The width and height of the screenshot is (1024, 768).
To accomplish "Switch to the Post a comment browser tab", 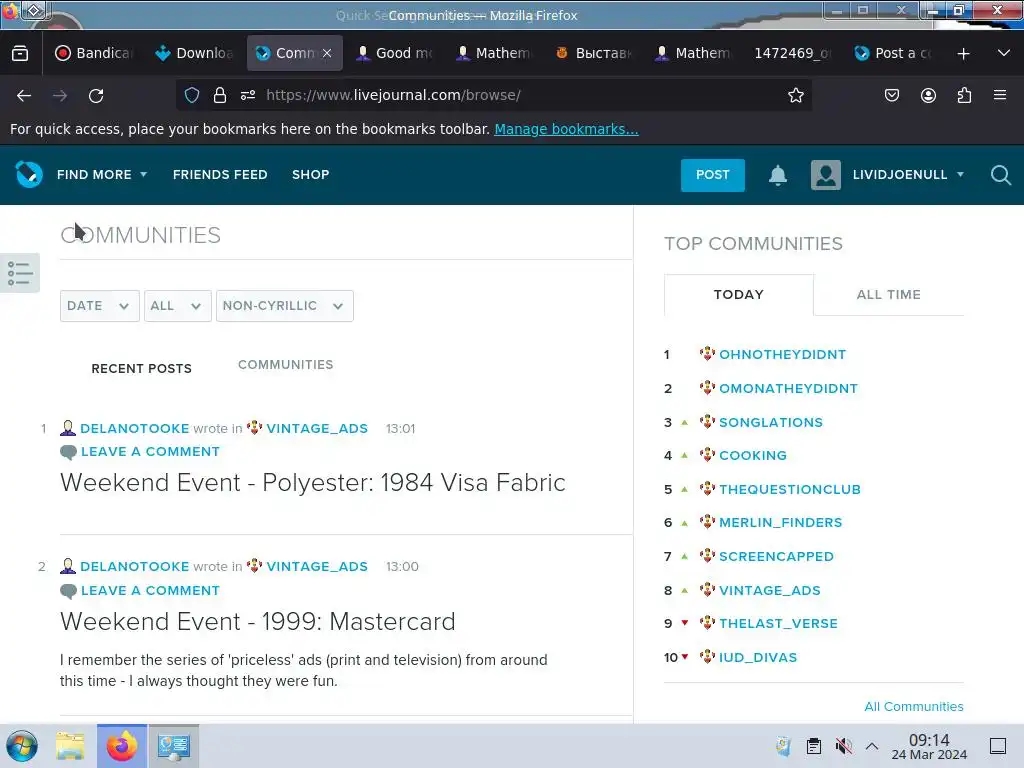I will pos(893,54).
